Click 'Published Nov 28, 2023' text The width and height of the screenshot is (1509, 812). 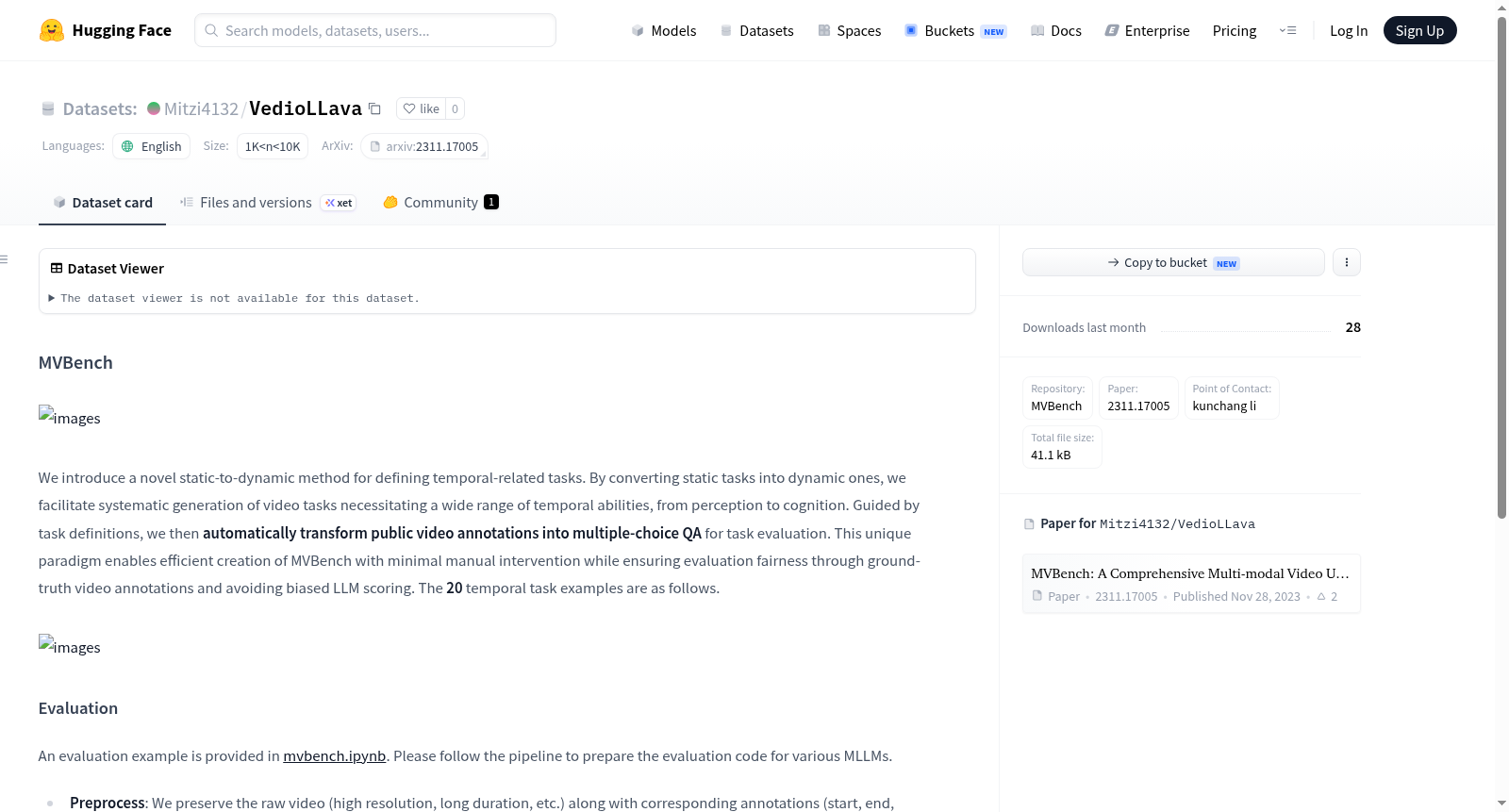tap(1236, 596)
